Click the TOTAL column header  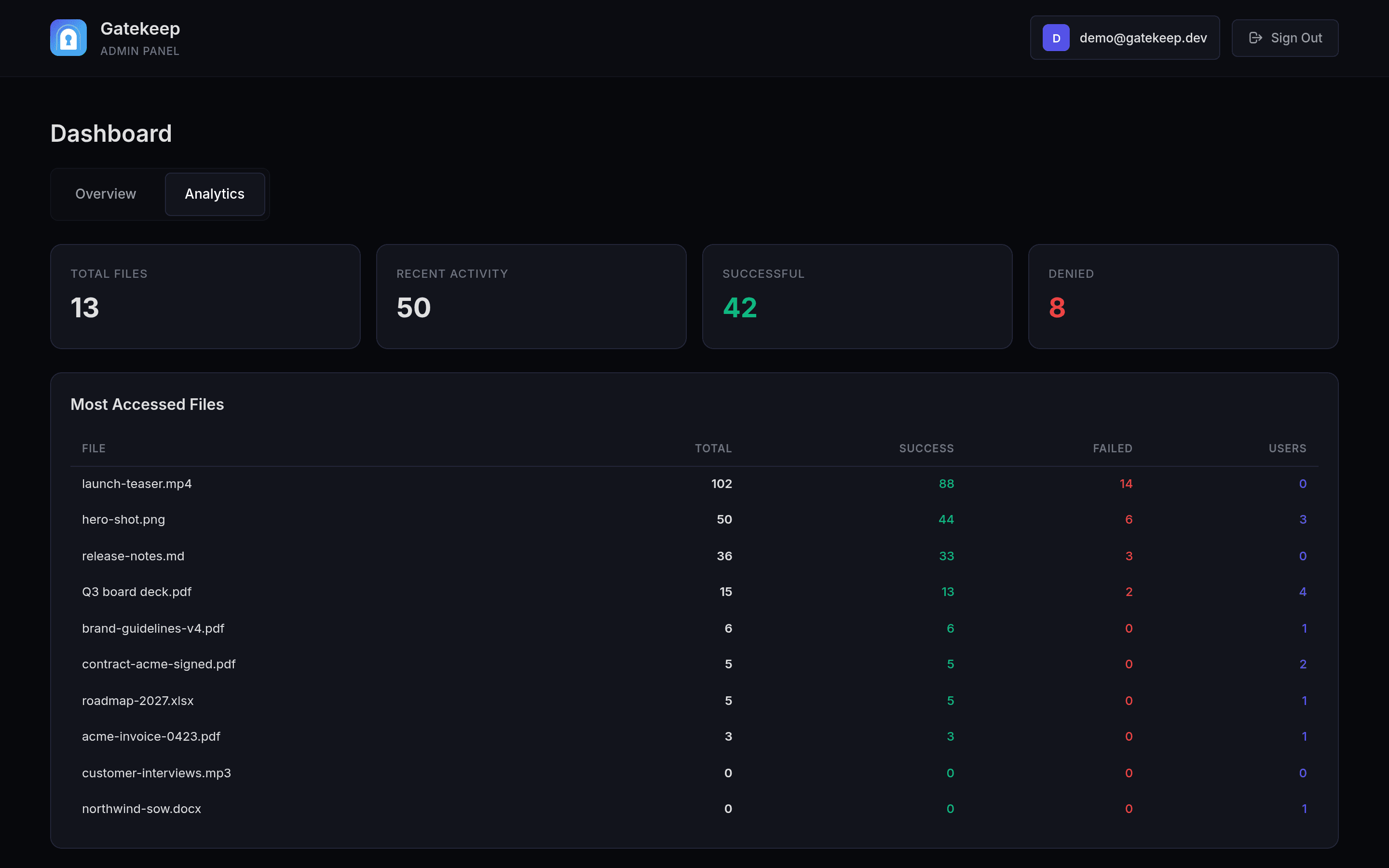click(713, 448)
